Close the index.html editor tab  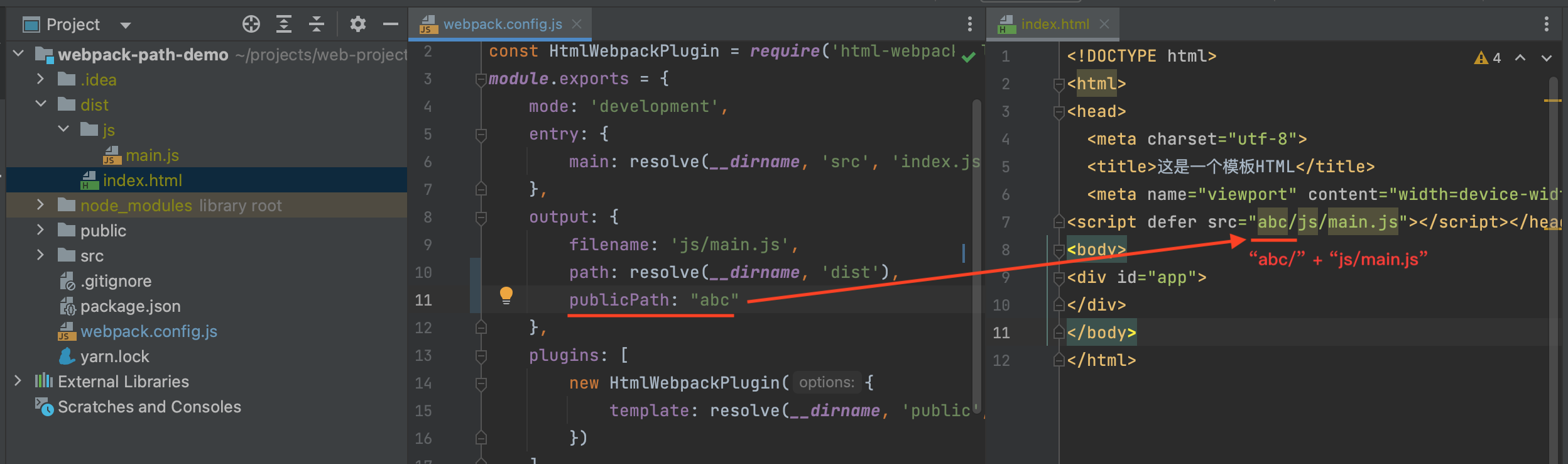[x=1104, y=24]
